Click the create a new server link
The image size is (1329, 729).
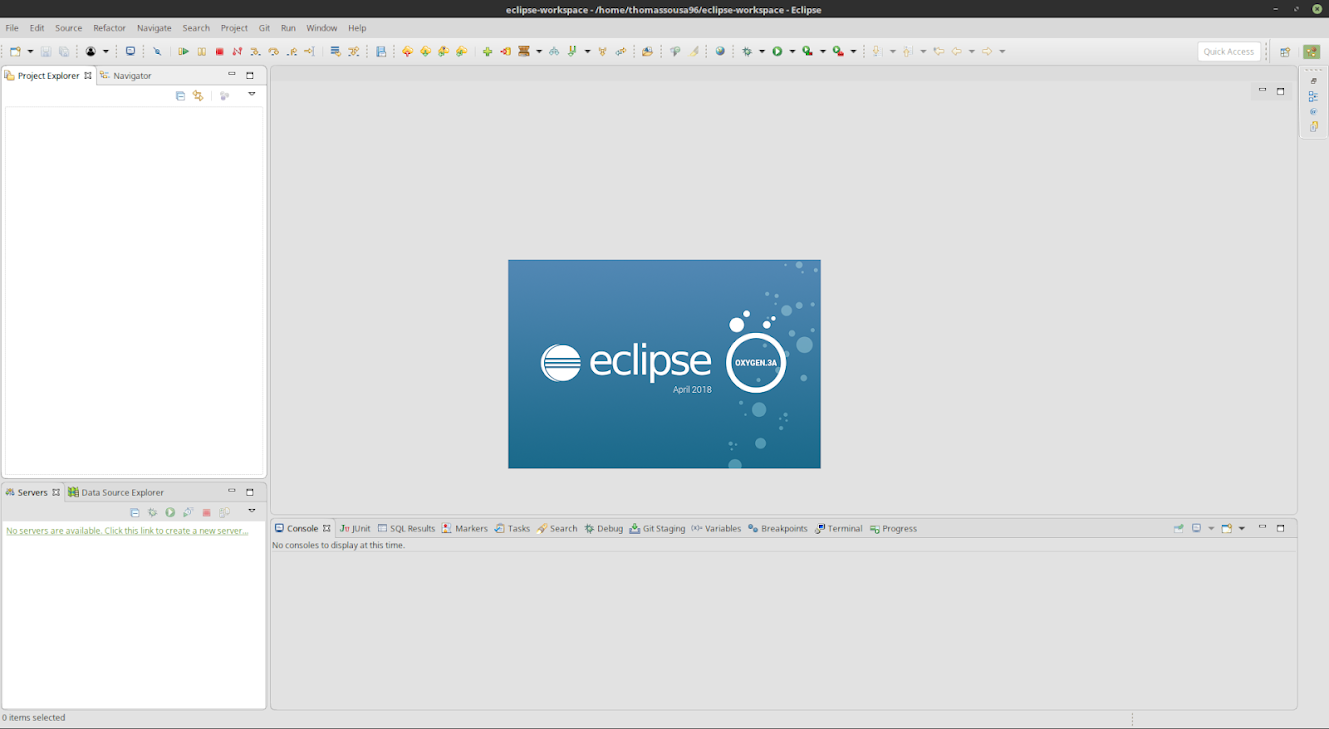[x=127, y=531]
